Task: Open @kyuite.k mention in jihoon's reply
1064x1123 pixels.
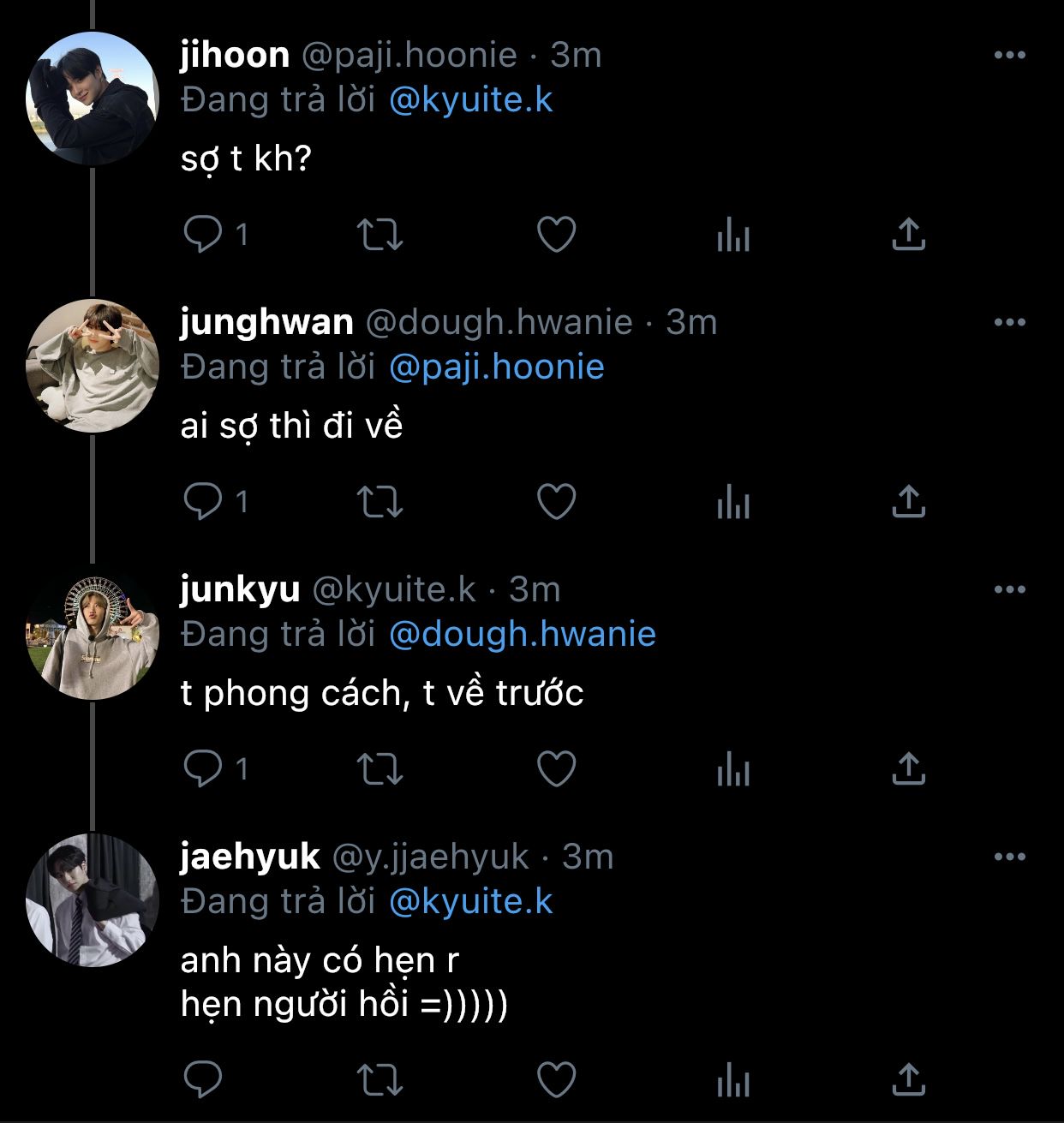Action: click(x=471, y=100)
